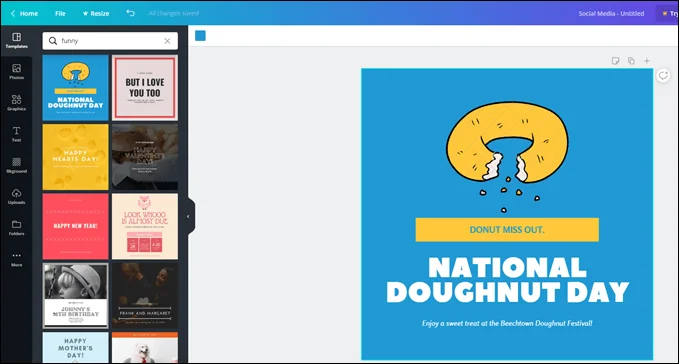
Task: Click the blue color swatch in toolbar
Action: pos(200,35)
